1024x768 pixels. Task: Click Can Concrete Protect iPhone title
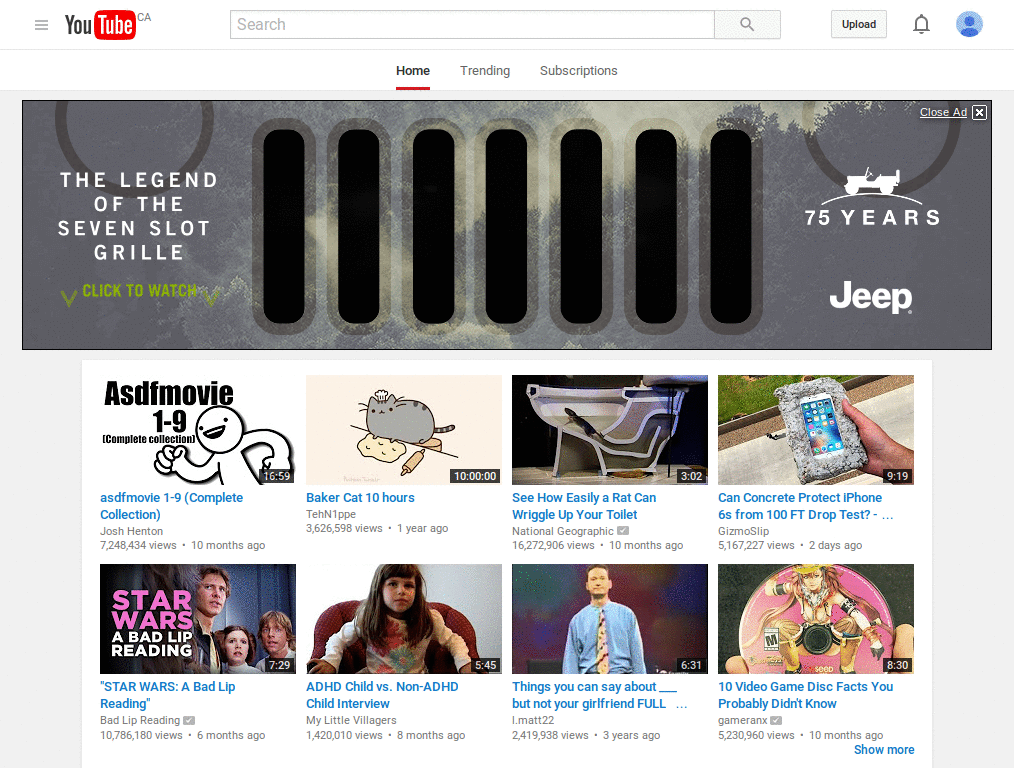coord(805,506)
